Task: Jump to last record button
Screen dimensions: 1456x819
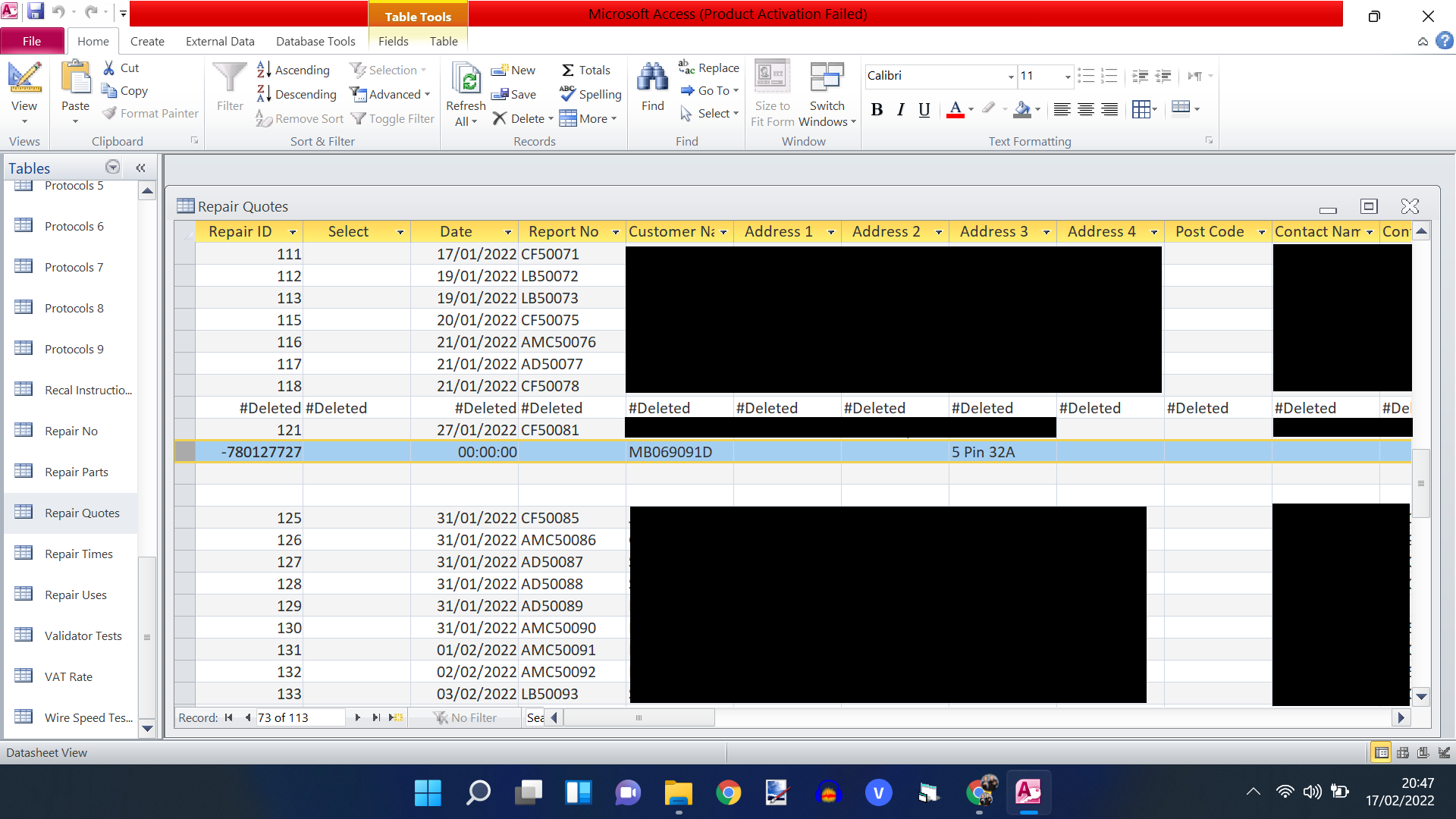Action: point(376,717)
